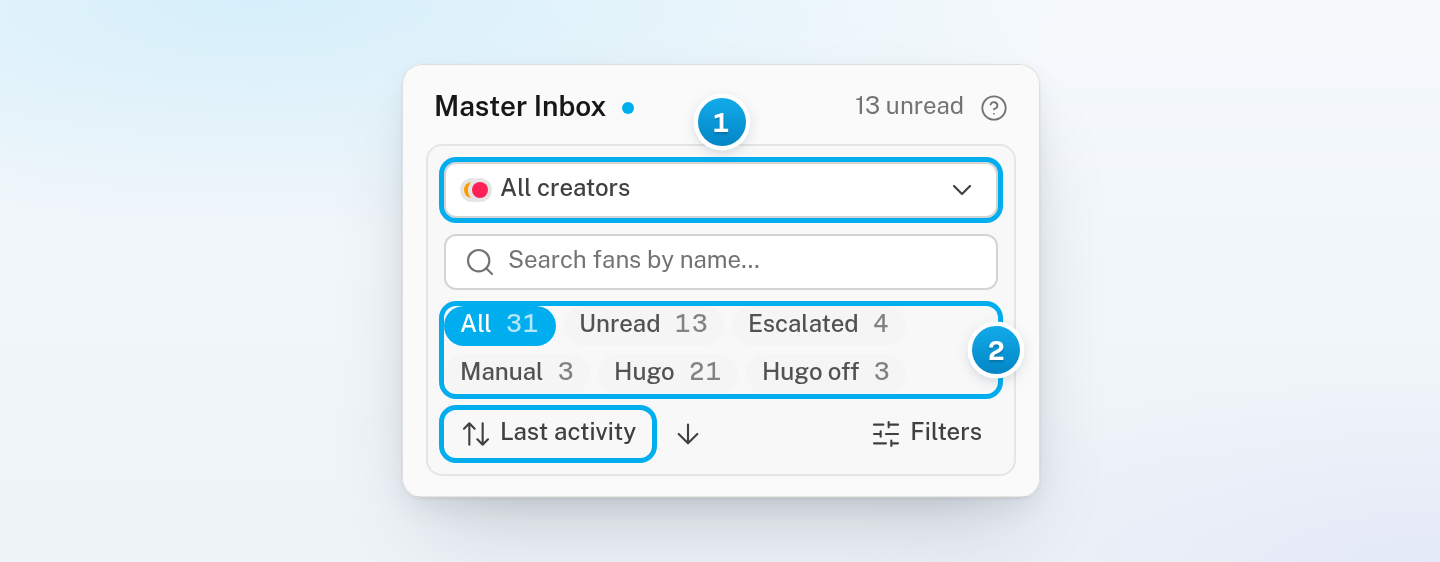Screen dimensions: 1440x562
Task: Filter by the Hugo 21 chip
Action: (x=667, y=373)
